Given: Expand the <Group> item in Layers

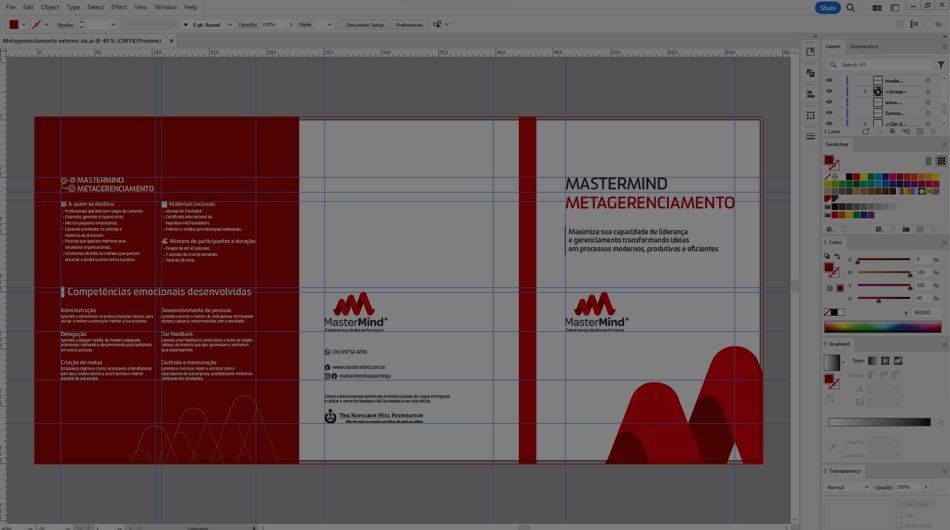Looking at the screenshot, I should (865, 91).
